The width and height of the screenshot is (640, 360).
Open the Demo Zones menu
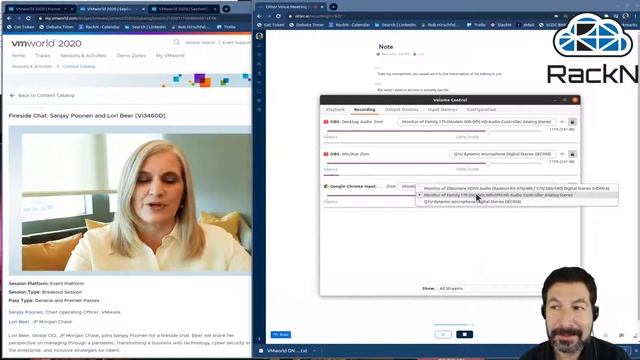pos(131,56)
